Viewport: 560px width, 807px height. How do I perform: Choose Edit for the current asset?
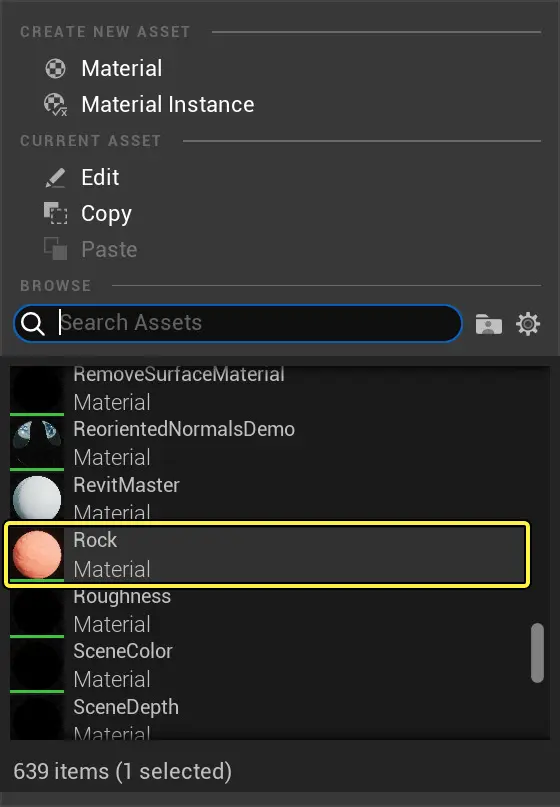[x=100, y=178]
